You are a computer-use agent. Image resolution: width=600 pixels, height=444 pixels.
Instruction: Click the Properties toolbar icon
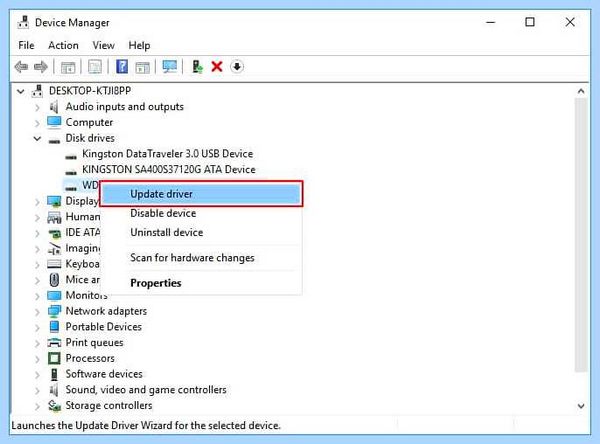coord(95,67)
